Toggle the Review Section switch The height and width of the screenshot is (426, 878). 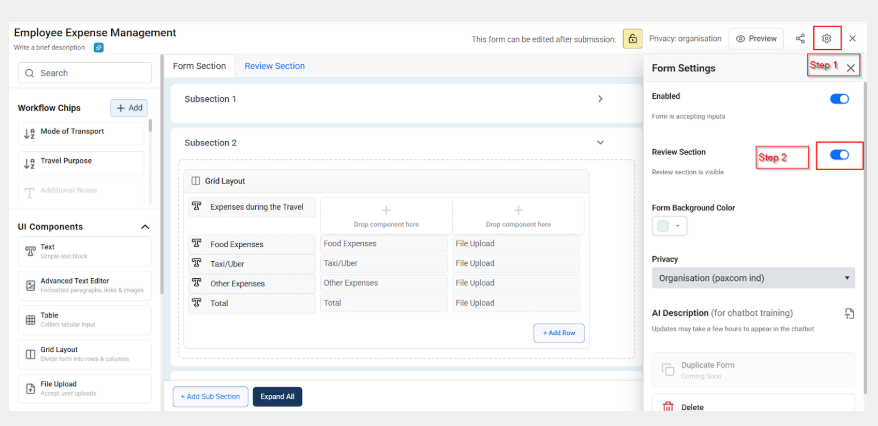click(839, 155)
